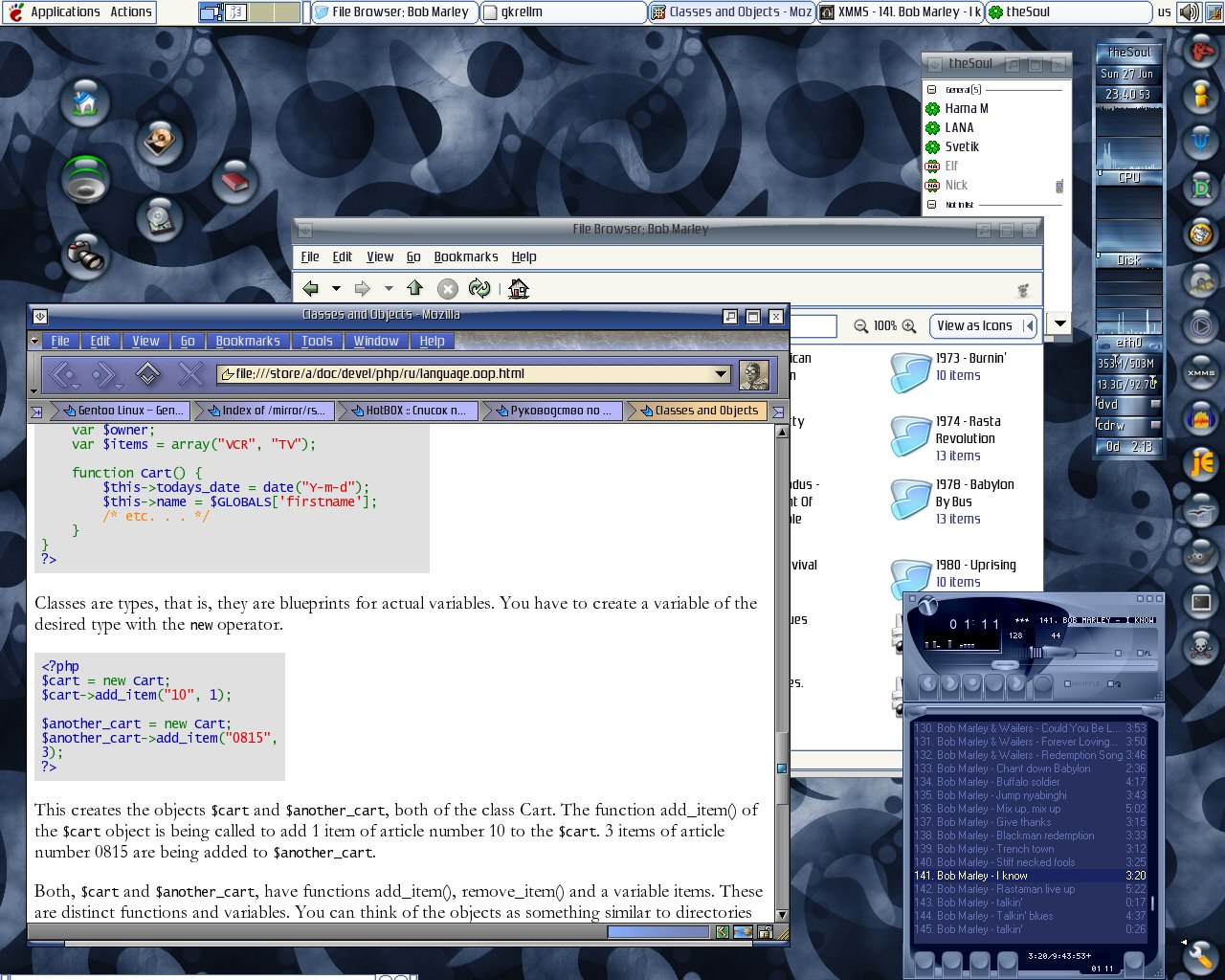Open Mozilla Window menu
Image resolution: width=1225 pixels, height=980 pixels.
pyautogui.click(x=376, y=341)
